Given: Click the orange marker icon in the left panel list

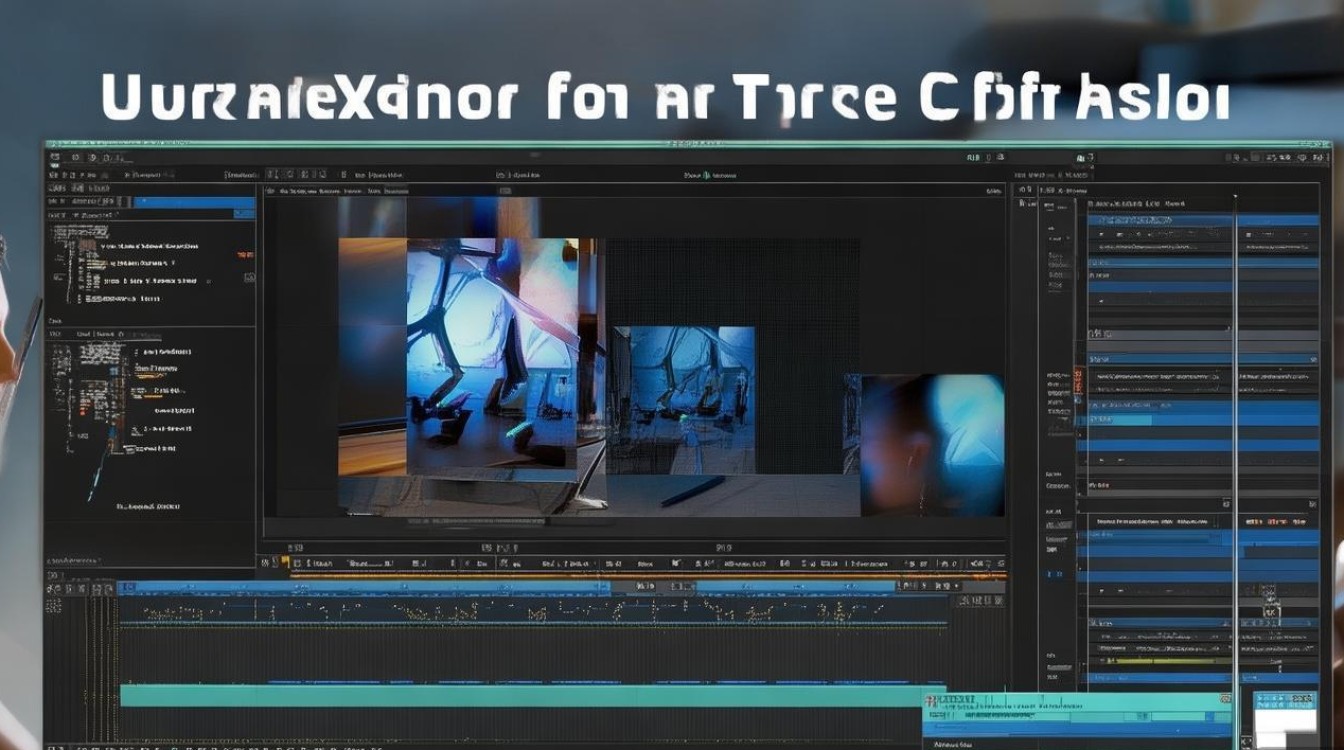Looking at the screenshot, I should [245, 256].
